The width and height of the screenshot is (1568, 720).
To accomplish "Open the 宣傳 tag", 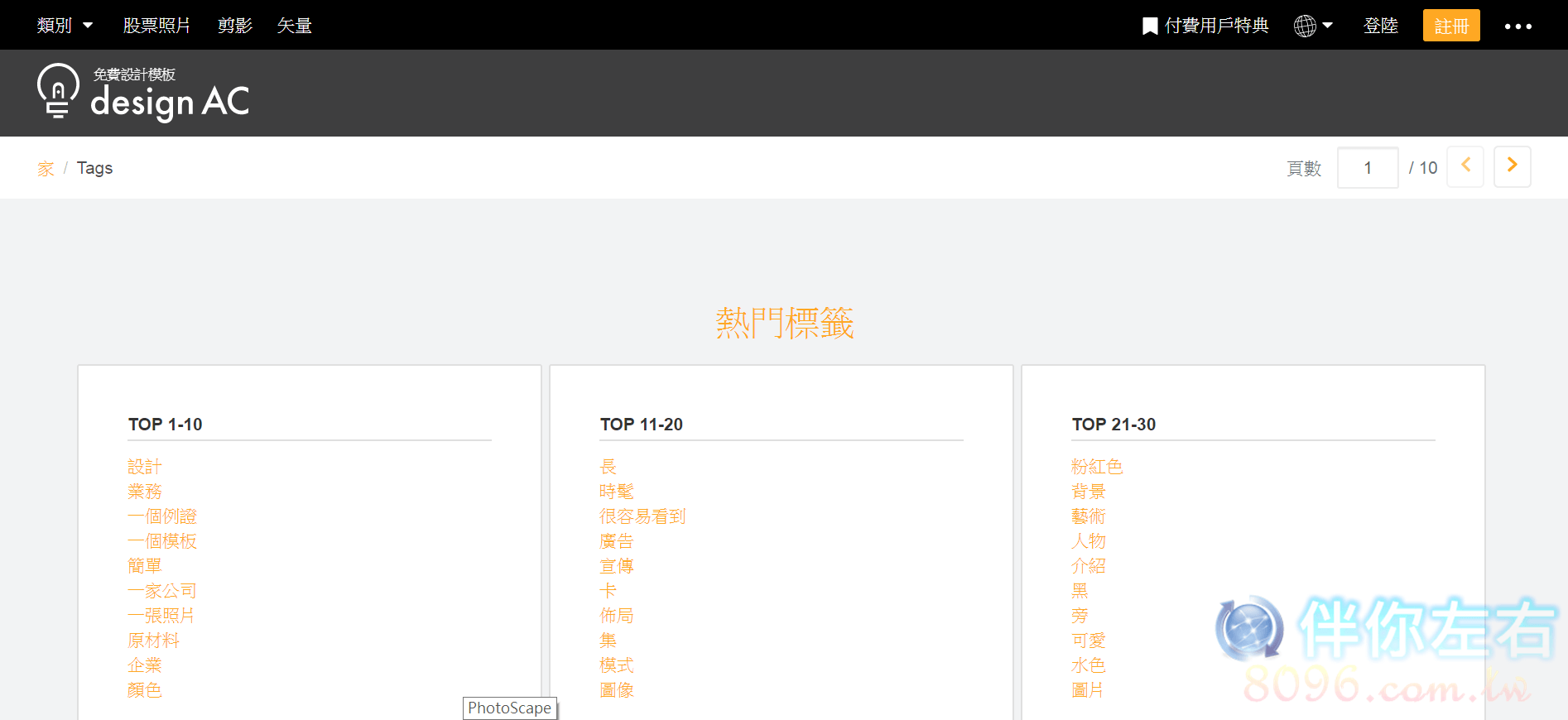I will coord(617,566).
